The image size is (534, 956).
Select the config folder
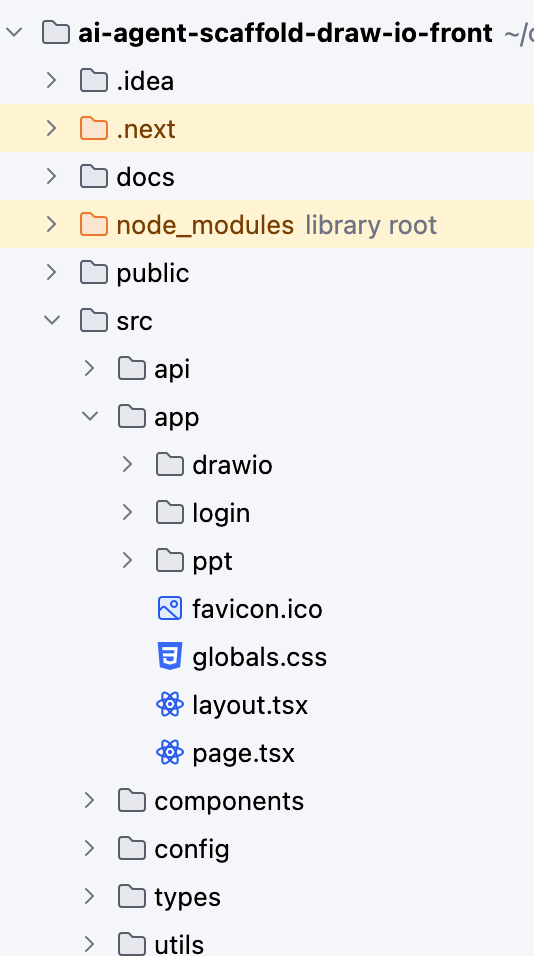pos(267,849)
